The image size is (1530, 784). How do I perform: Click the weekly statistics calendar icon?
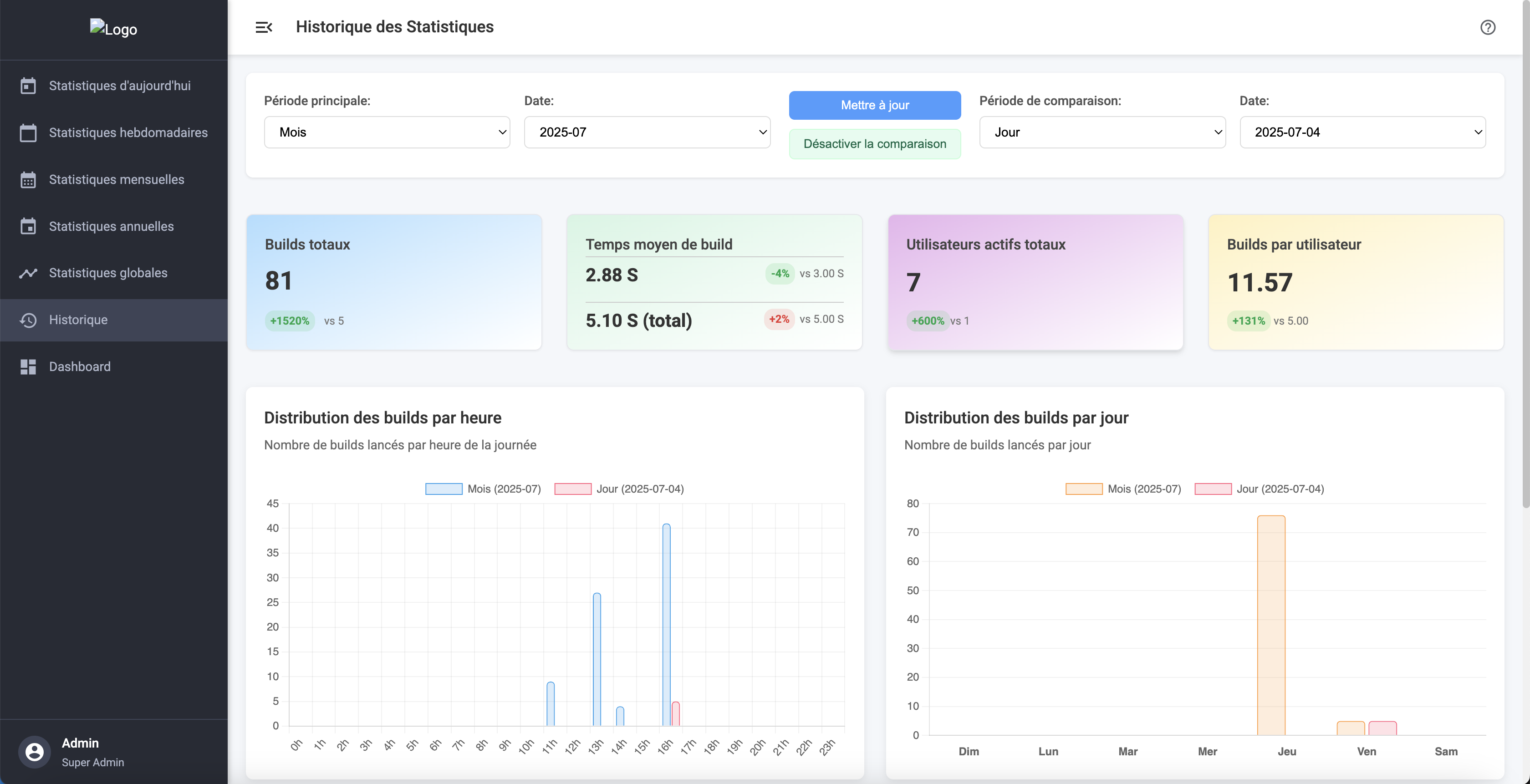(x=28, y=133)
